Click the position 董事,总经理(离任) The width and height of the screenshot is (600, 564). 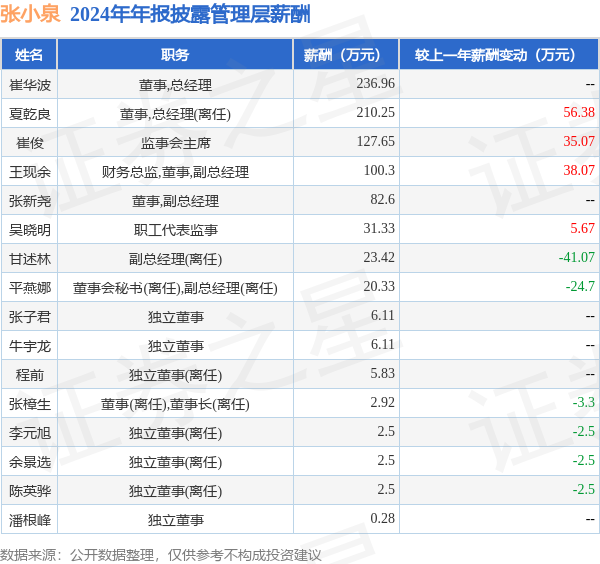[x=175, y=114]
